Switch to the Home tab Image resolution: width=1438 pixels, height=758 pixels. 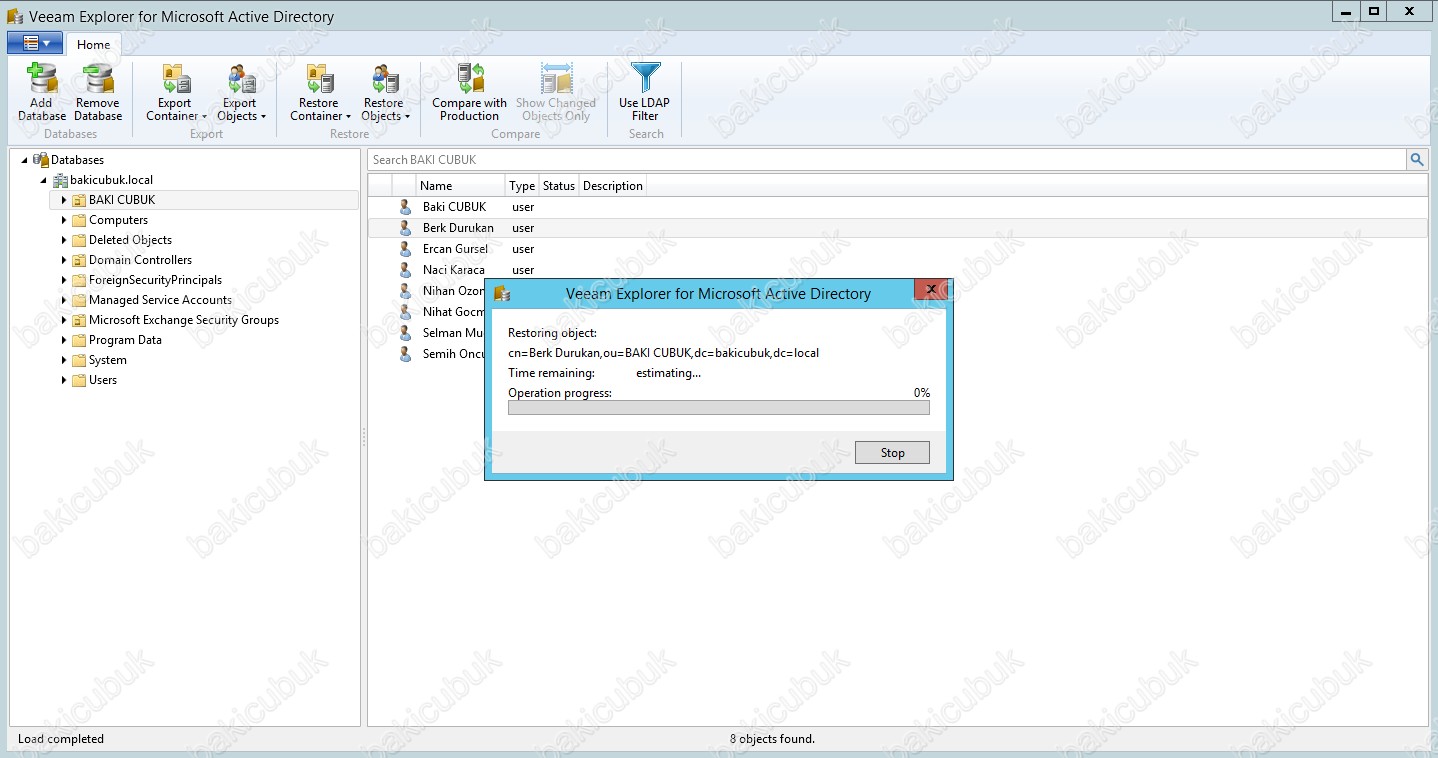click(94, 44)
